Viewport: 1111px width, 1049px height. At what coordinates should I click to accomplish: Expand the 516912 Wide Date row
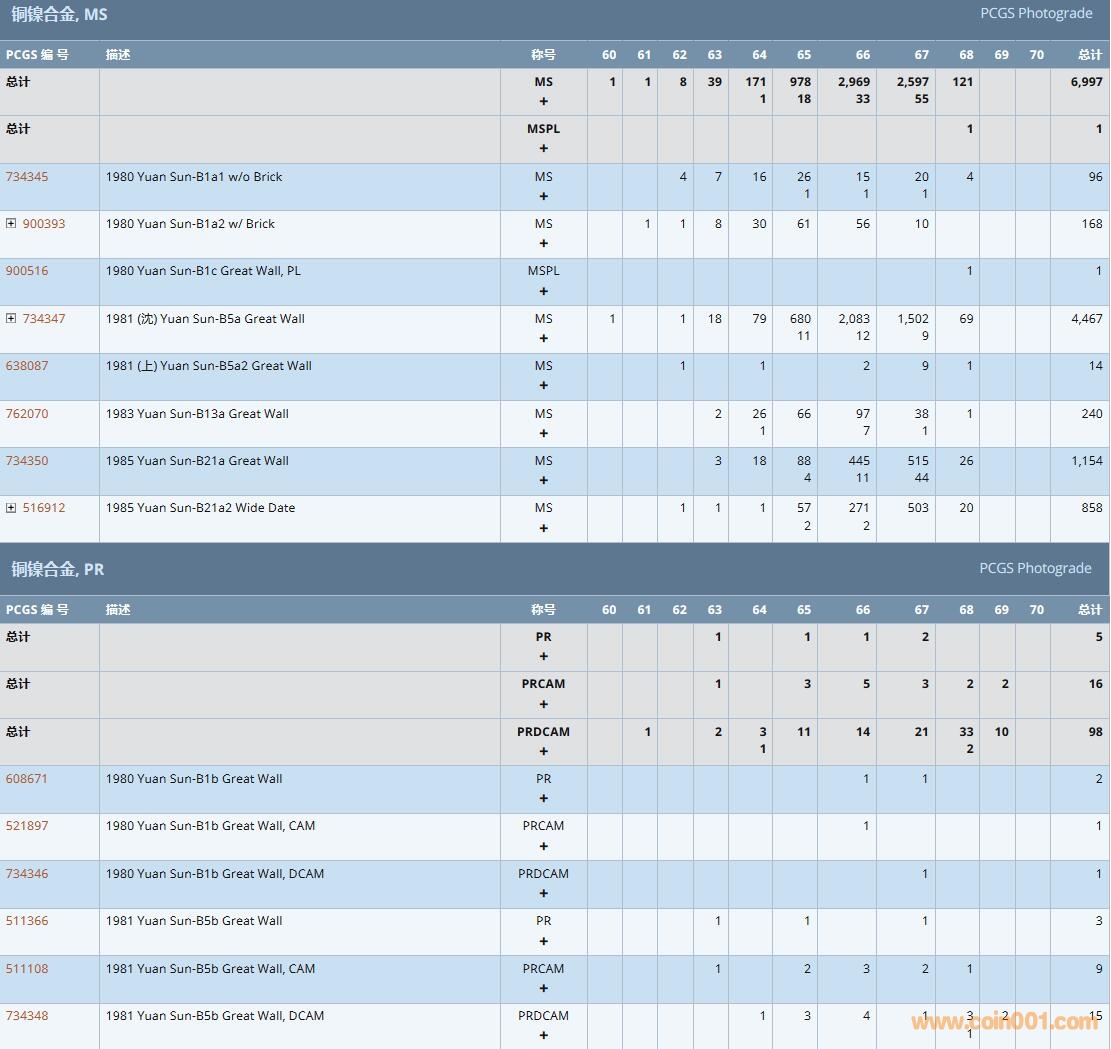pyautogui.click(x=11, y=508)
